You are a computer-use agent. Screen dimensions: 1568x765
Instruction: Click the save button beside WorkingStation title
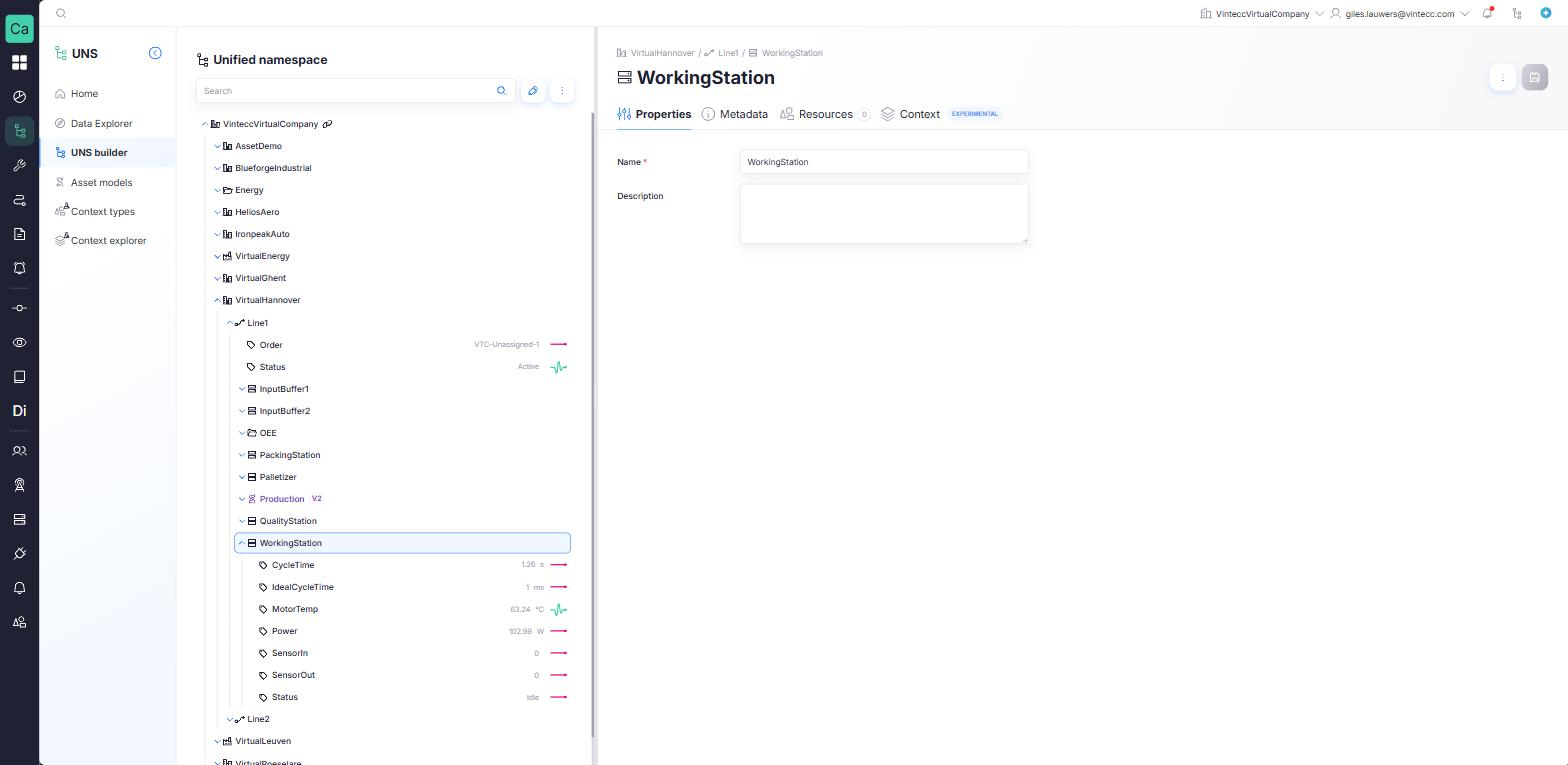pos(1535,78)
